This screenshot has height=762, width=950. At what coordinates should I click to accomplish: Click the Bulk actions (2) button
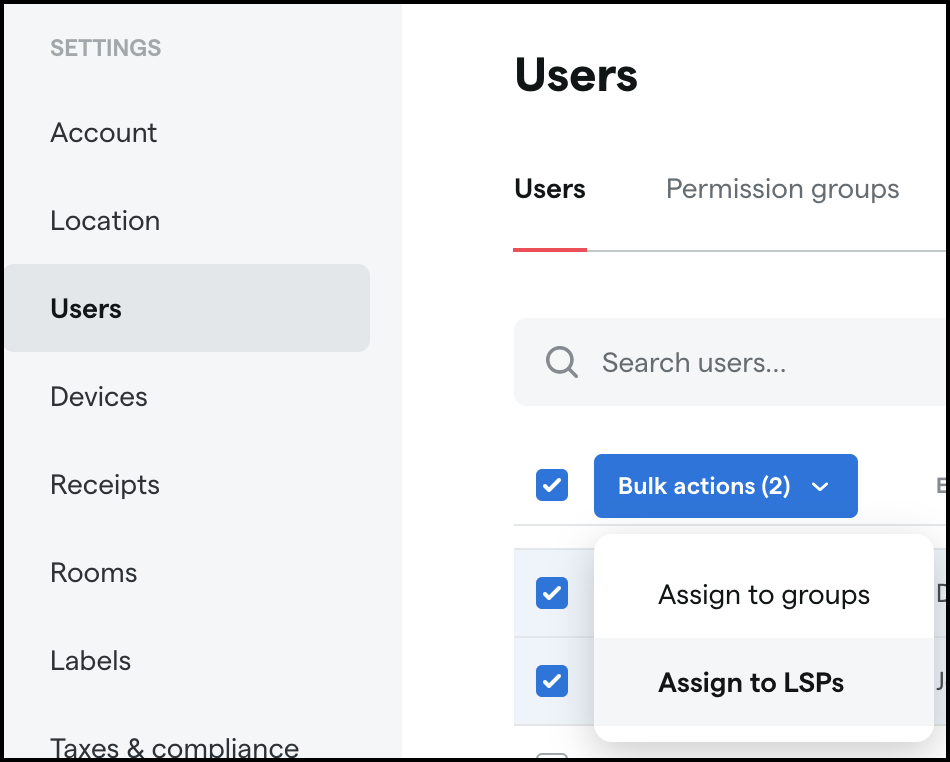click(x=704, y=486)
